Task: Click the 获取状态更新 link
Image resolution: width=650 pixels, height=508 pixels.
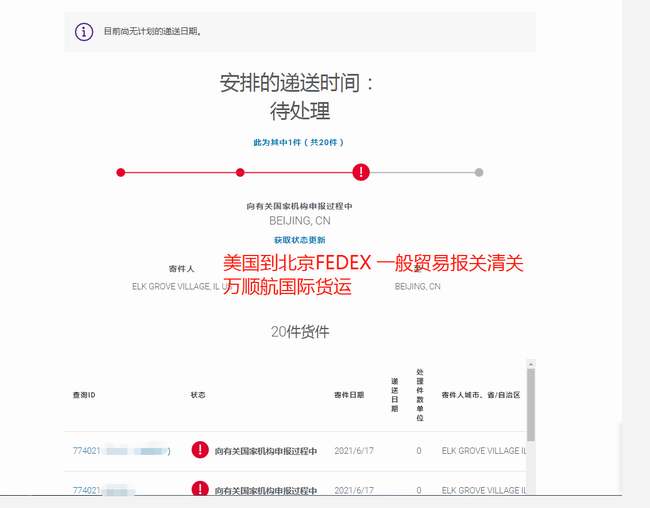Action: point(300,240)
